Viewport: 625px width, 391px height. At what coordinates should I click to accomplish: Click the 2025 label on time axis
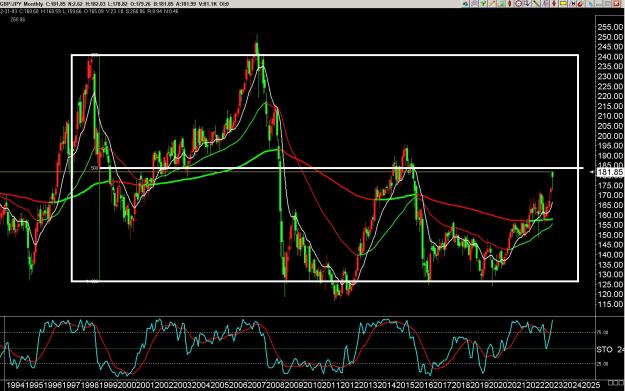click(590, 385)
